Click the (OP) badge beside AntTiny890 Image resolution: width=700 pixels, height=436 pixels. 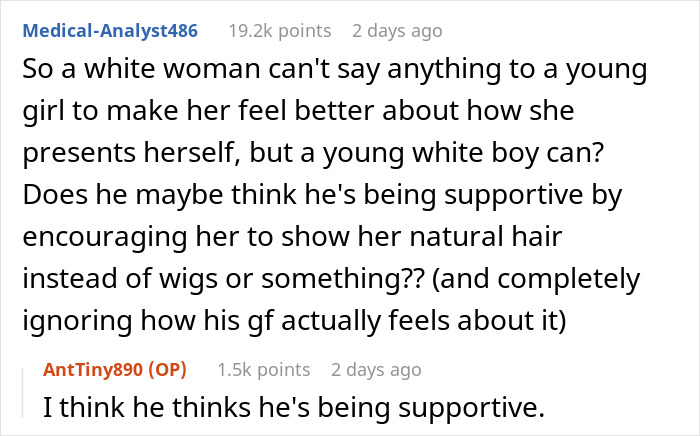tap(167, 370)
